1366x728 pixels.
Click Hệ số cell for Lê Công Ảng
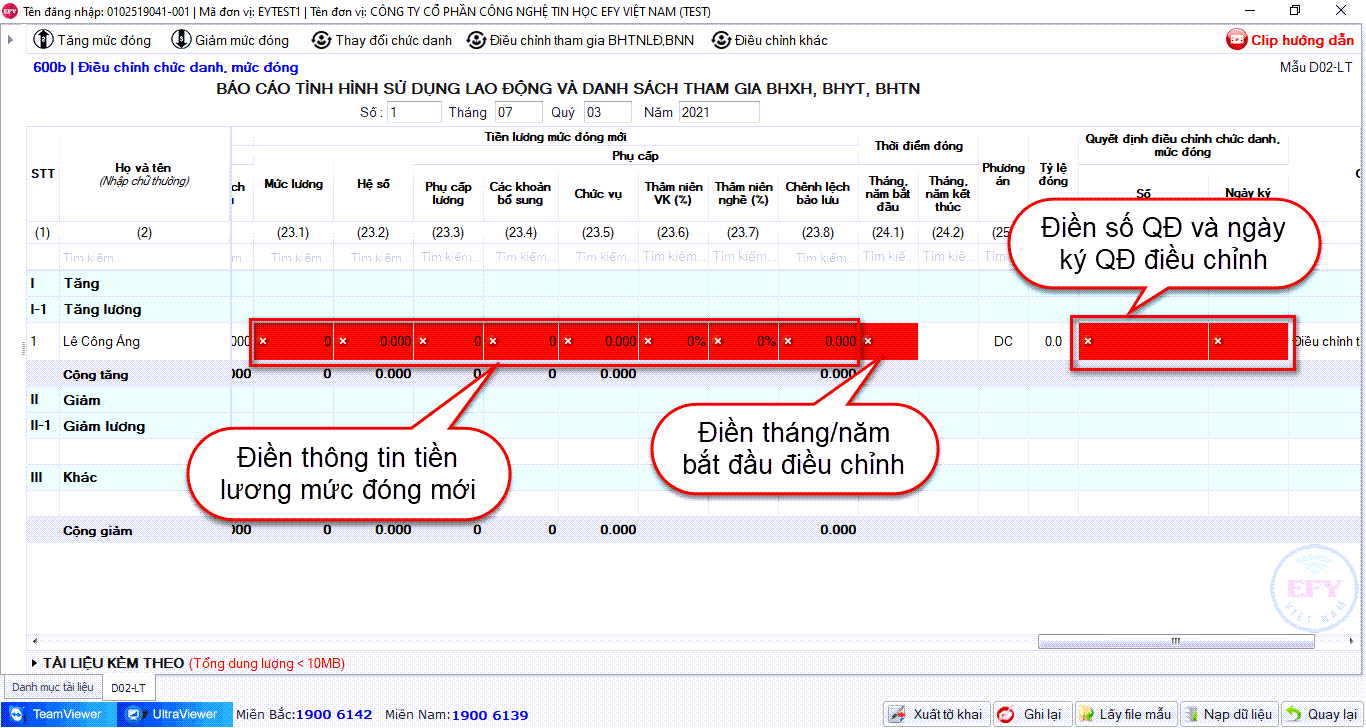[374, 341]
